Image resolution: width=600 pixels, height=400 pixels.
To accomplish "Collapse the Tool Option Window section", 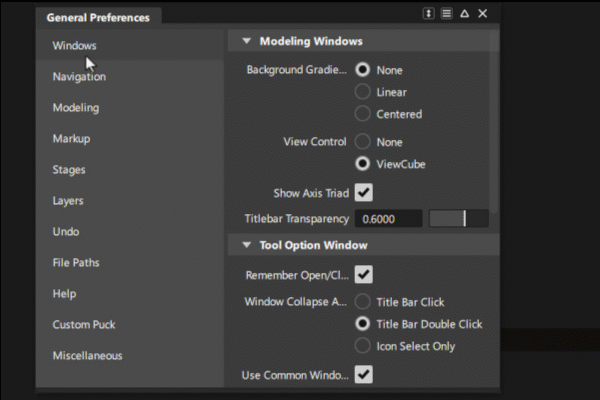I will pyautogui.click(x=246, y=245).
